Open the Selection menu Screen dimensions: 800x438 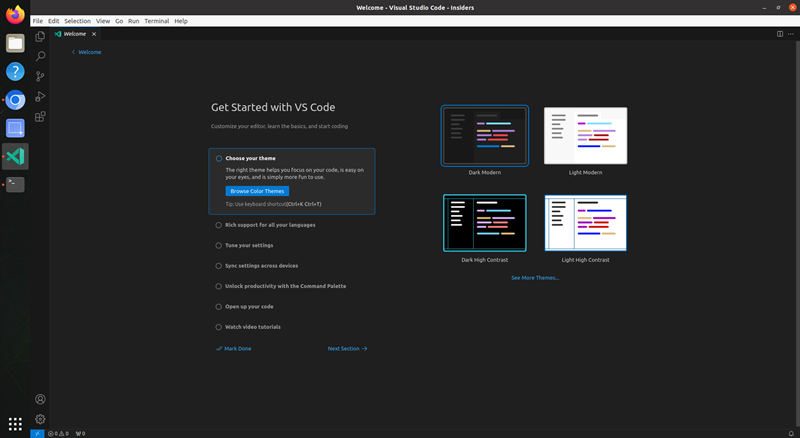coord(78,21)
